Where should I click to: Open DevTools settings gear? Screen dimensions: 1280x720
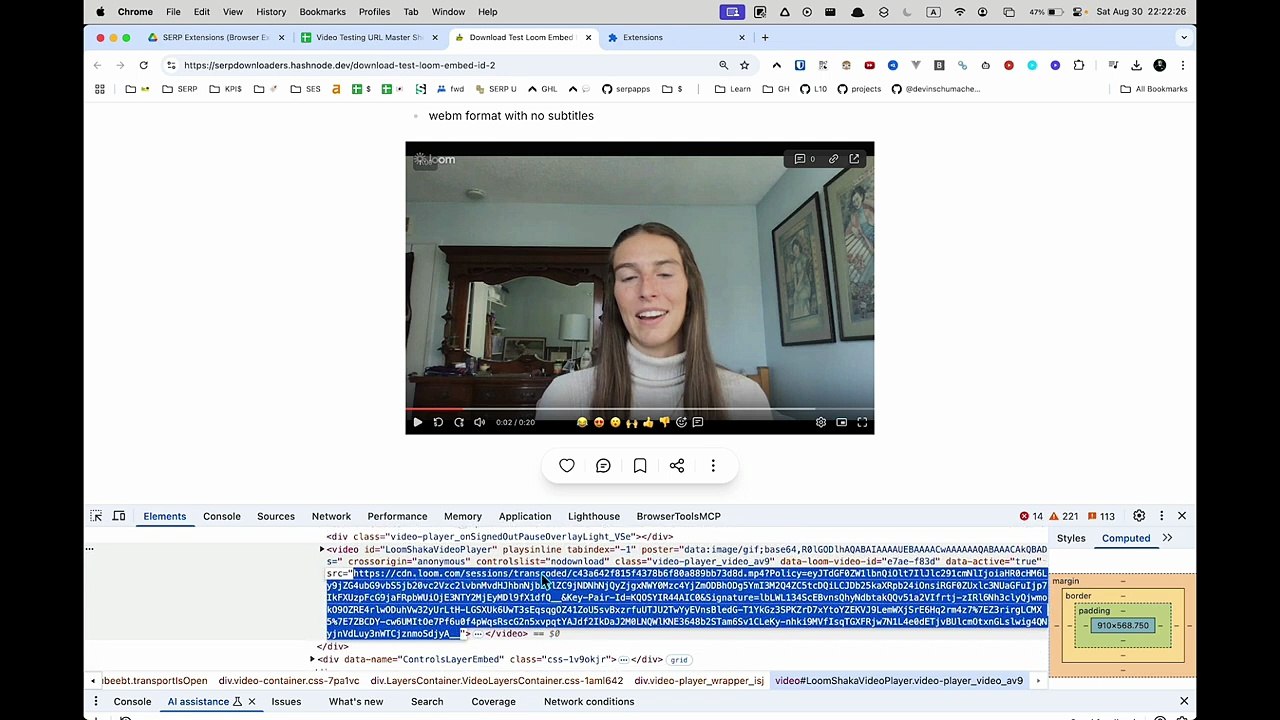(1139, 516)
